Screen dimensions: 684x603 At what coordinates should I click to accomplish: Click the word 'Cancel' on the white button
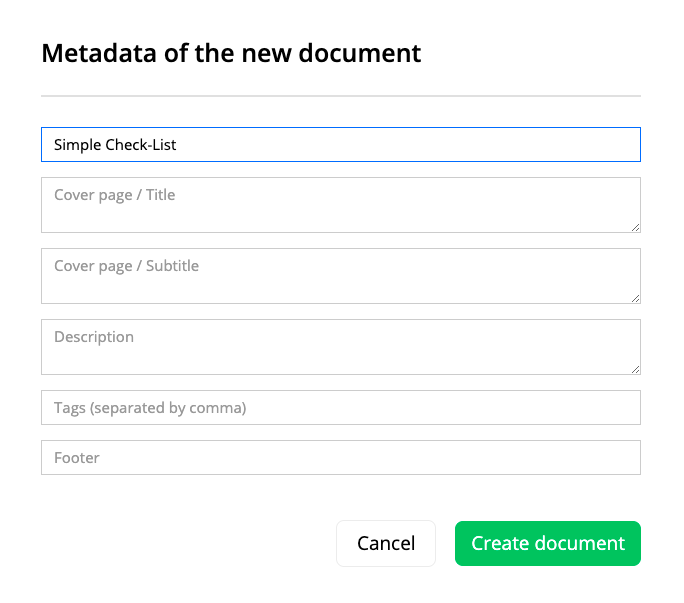(x=386, y=543)
